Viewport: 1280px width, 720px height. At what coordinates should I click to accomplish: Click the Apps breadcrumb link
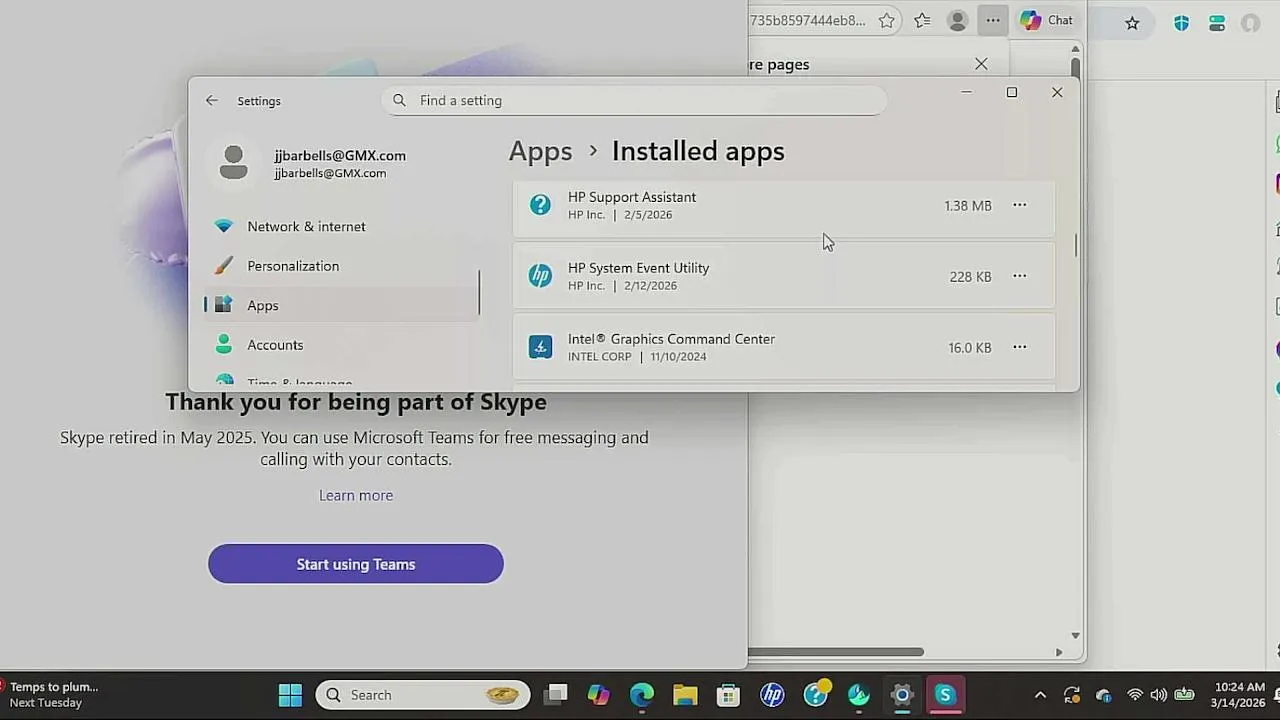pyautogui.click(x=540, y=151)
